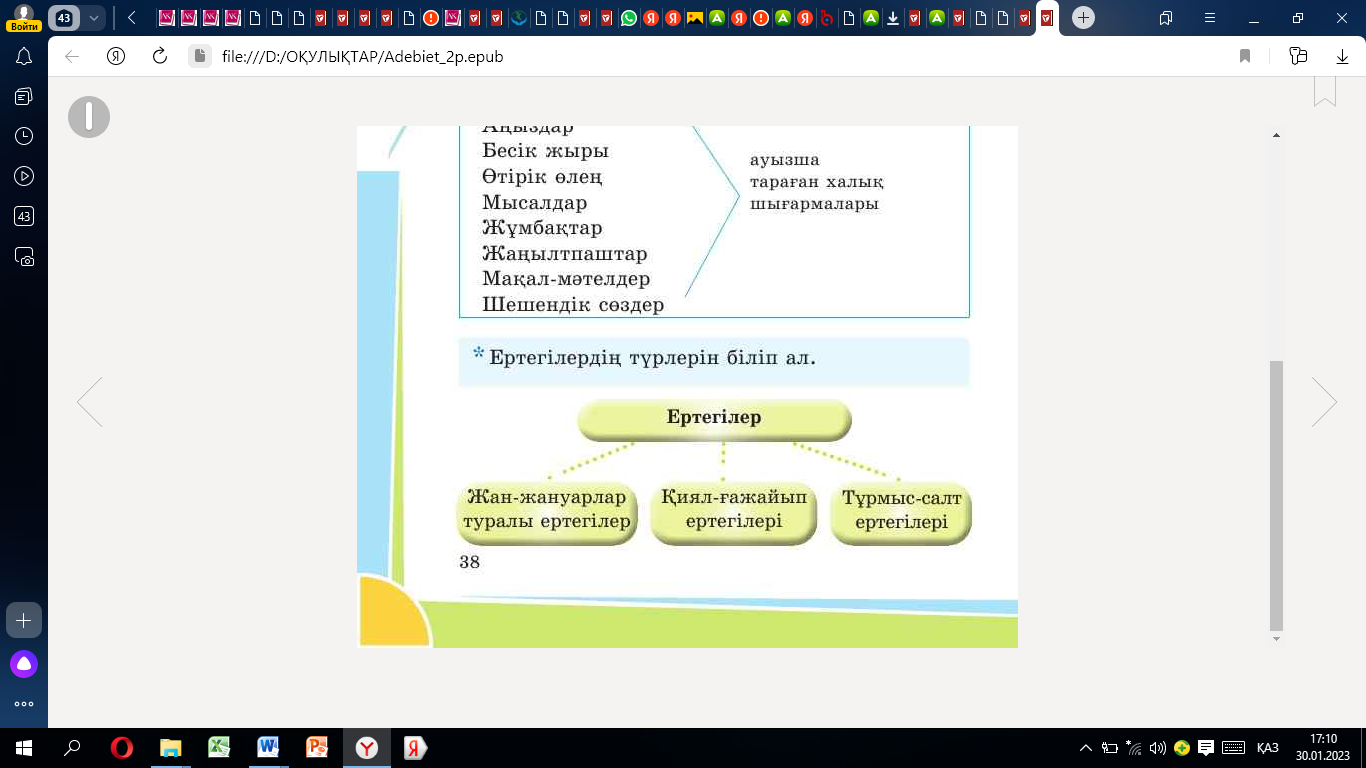
Task: Click the "Қиял-ғажайып ертегілері" box
Action: [x=733, y=512]
